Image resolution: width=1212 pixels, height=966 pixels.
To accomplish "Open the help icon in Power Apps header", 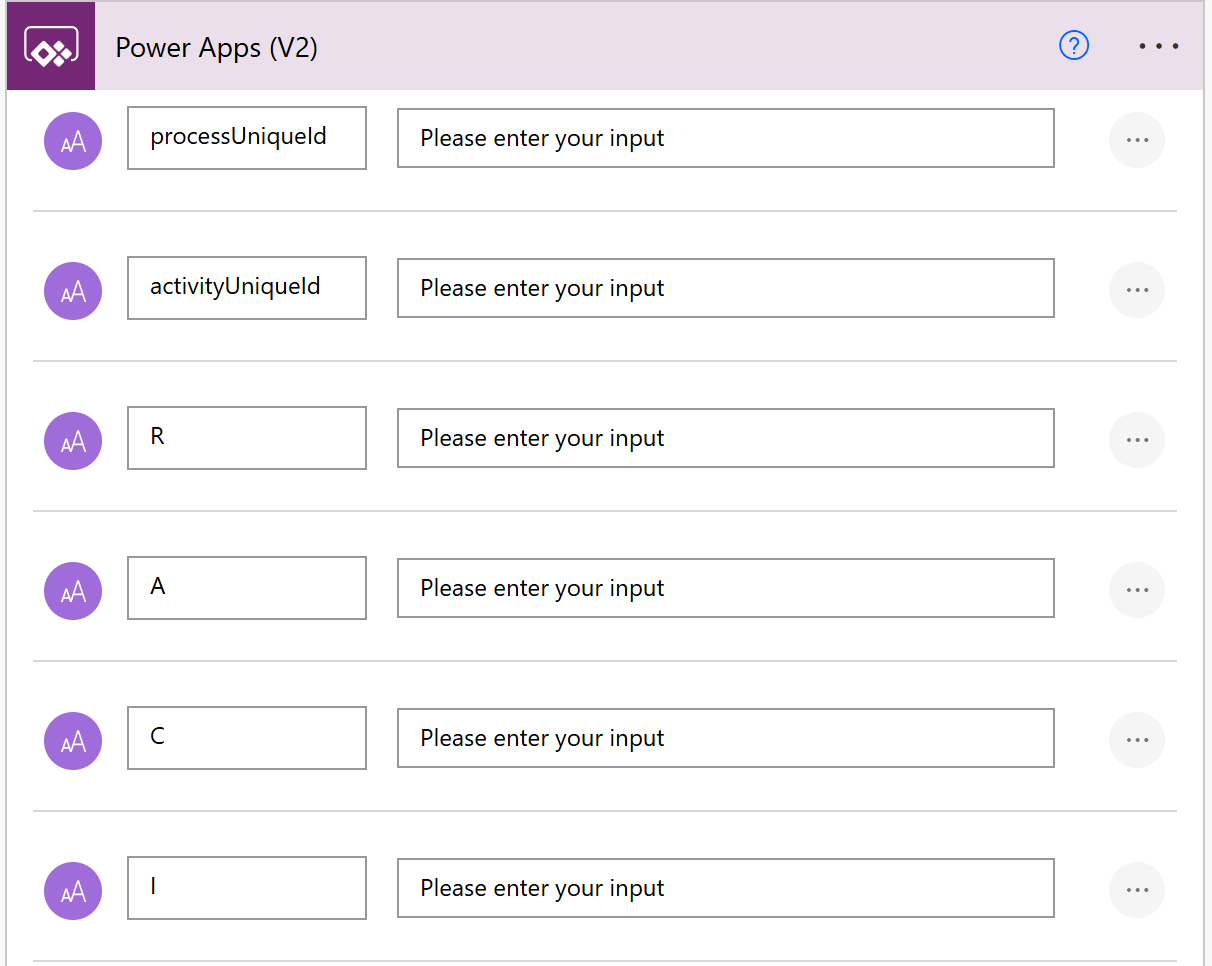I will coord(1073,46).
